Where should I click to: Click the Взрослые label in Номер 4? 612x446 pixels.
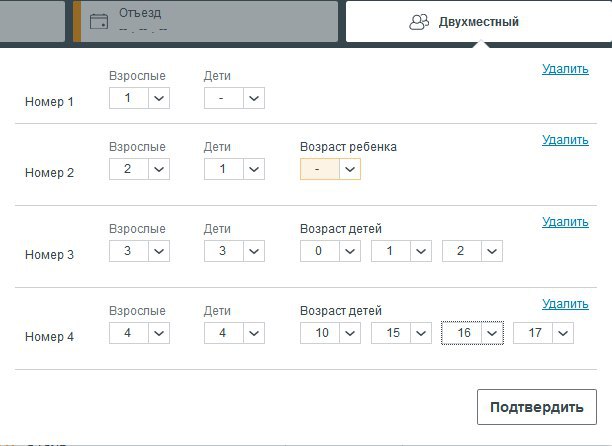click(x=137, y=311)
